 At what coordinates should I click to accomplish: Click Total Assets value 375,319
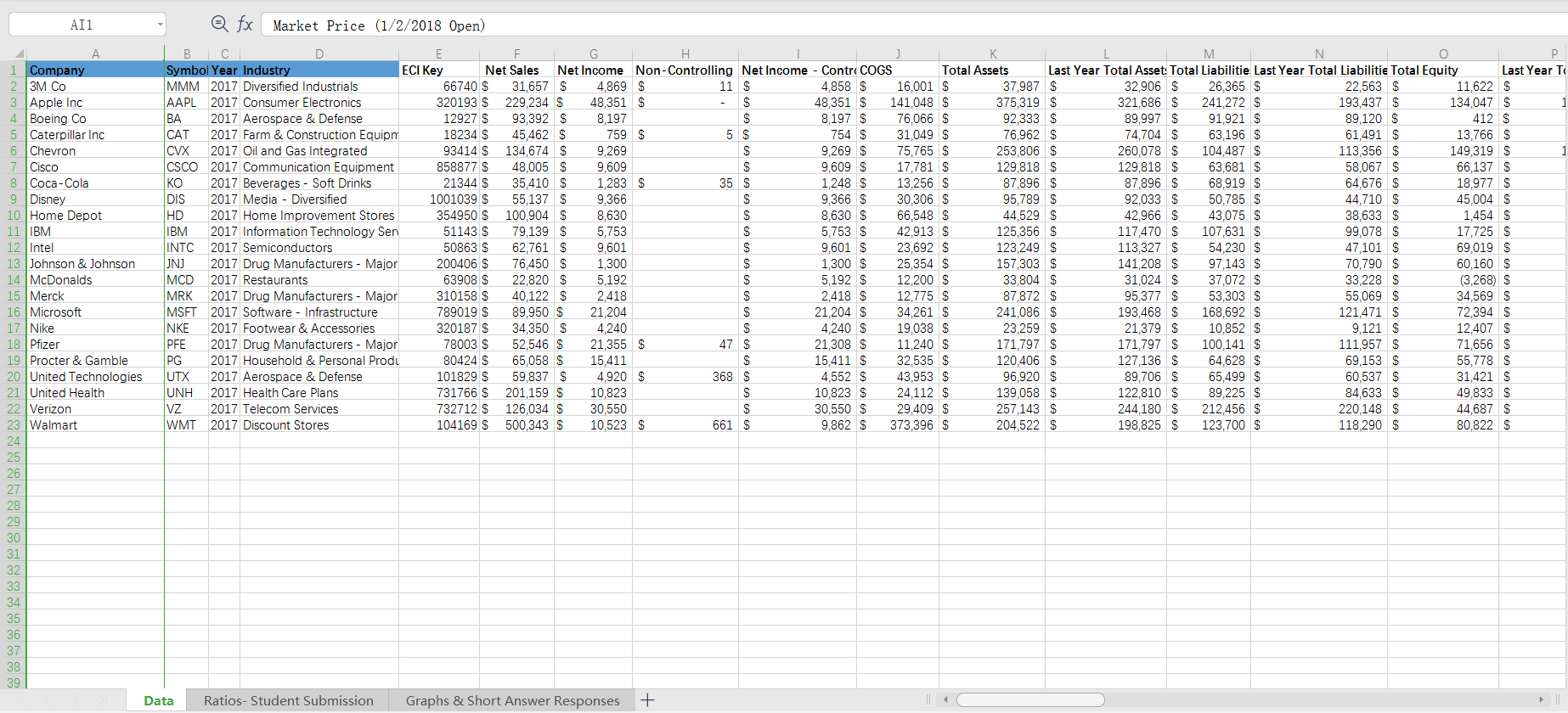pos(993,102)
